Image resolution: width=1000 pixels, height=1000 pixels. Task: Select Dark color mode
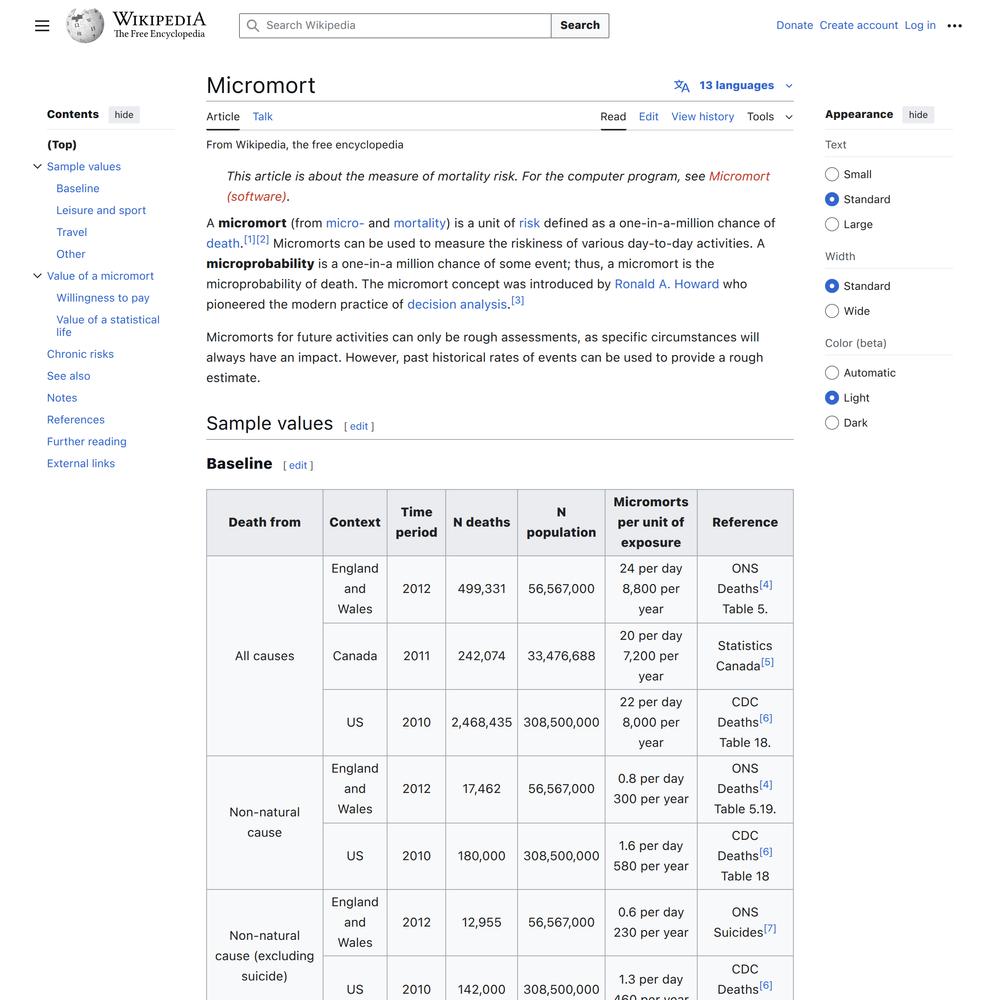click(x=832, y=422)
